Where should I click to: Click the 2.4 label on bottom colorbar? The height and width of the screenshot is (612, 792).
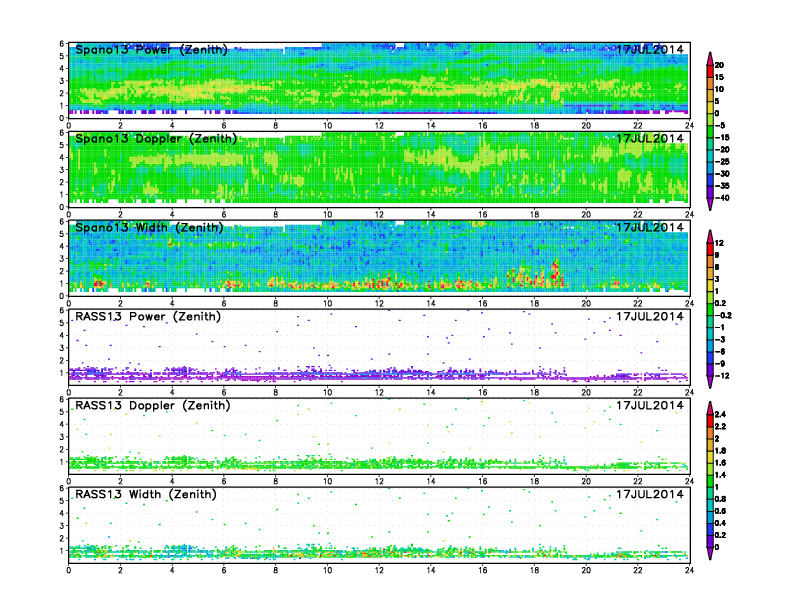[x=721, y=415]
